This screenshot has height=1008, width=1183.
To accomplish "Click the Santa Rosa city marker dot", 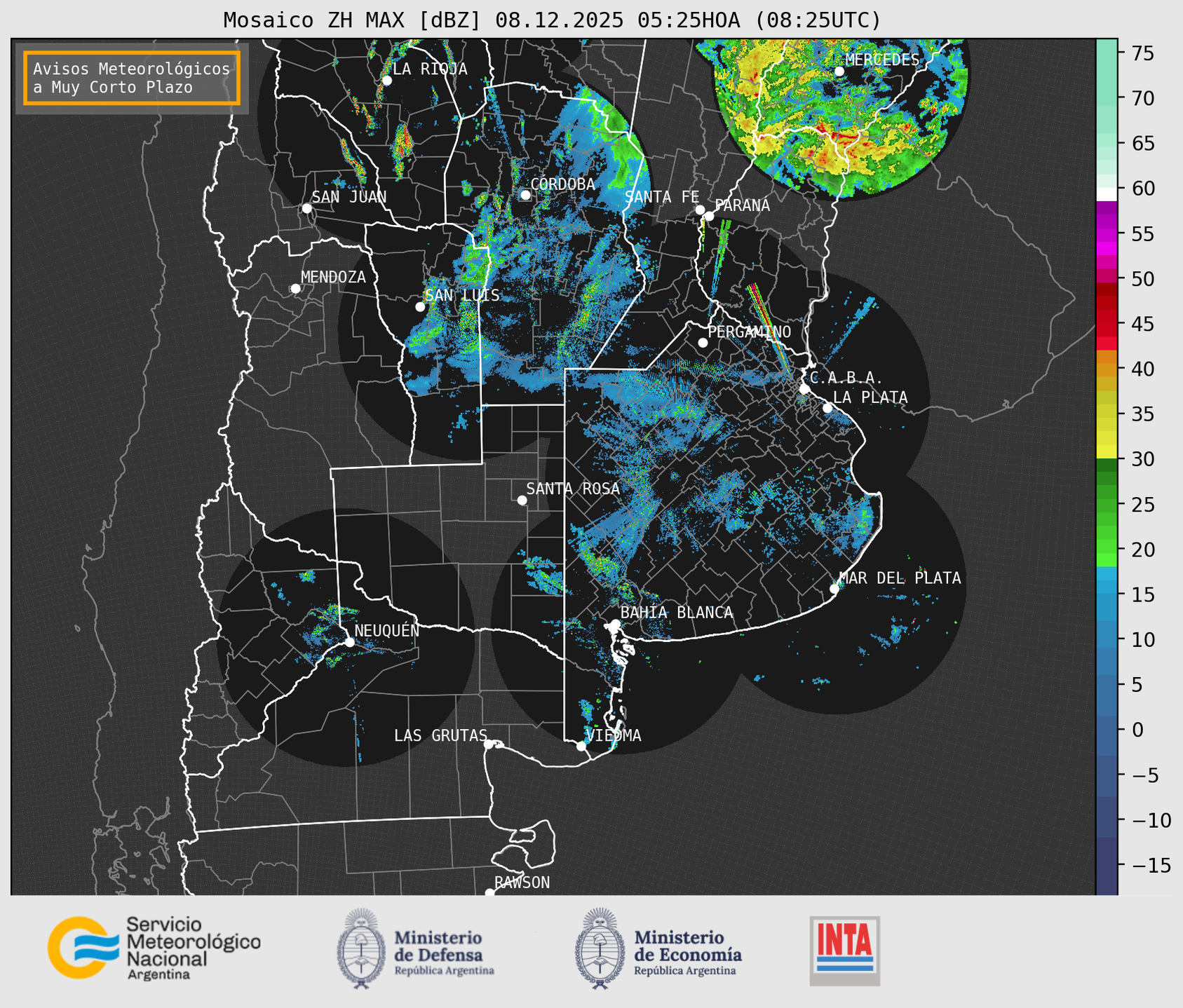I will (522, 500).
